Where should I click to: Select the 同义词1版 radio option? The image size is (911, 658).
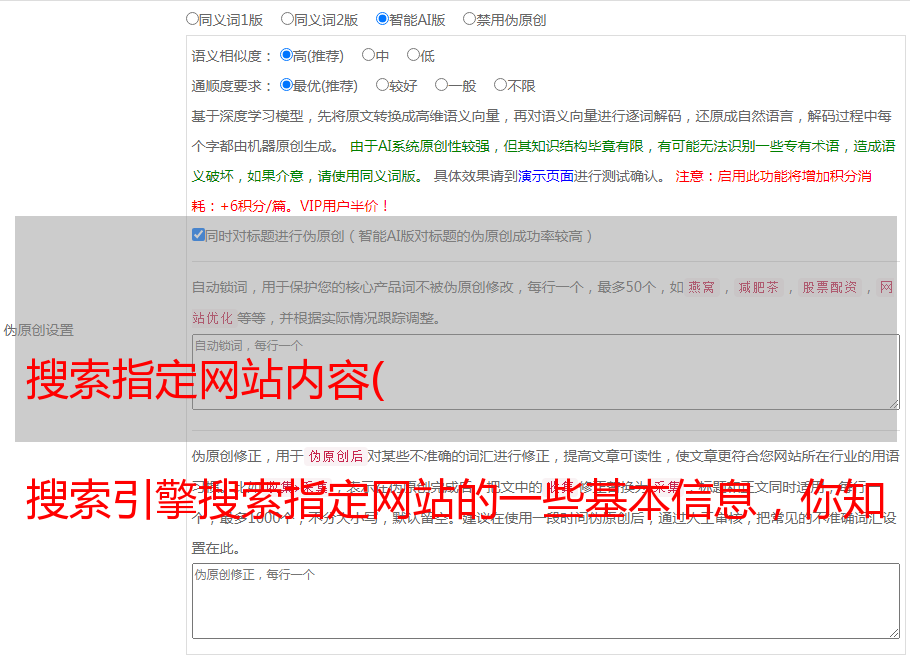click(192, 19)
